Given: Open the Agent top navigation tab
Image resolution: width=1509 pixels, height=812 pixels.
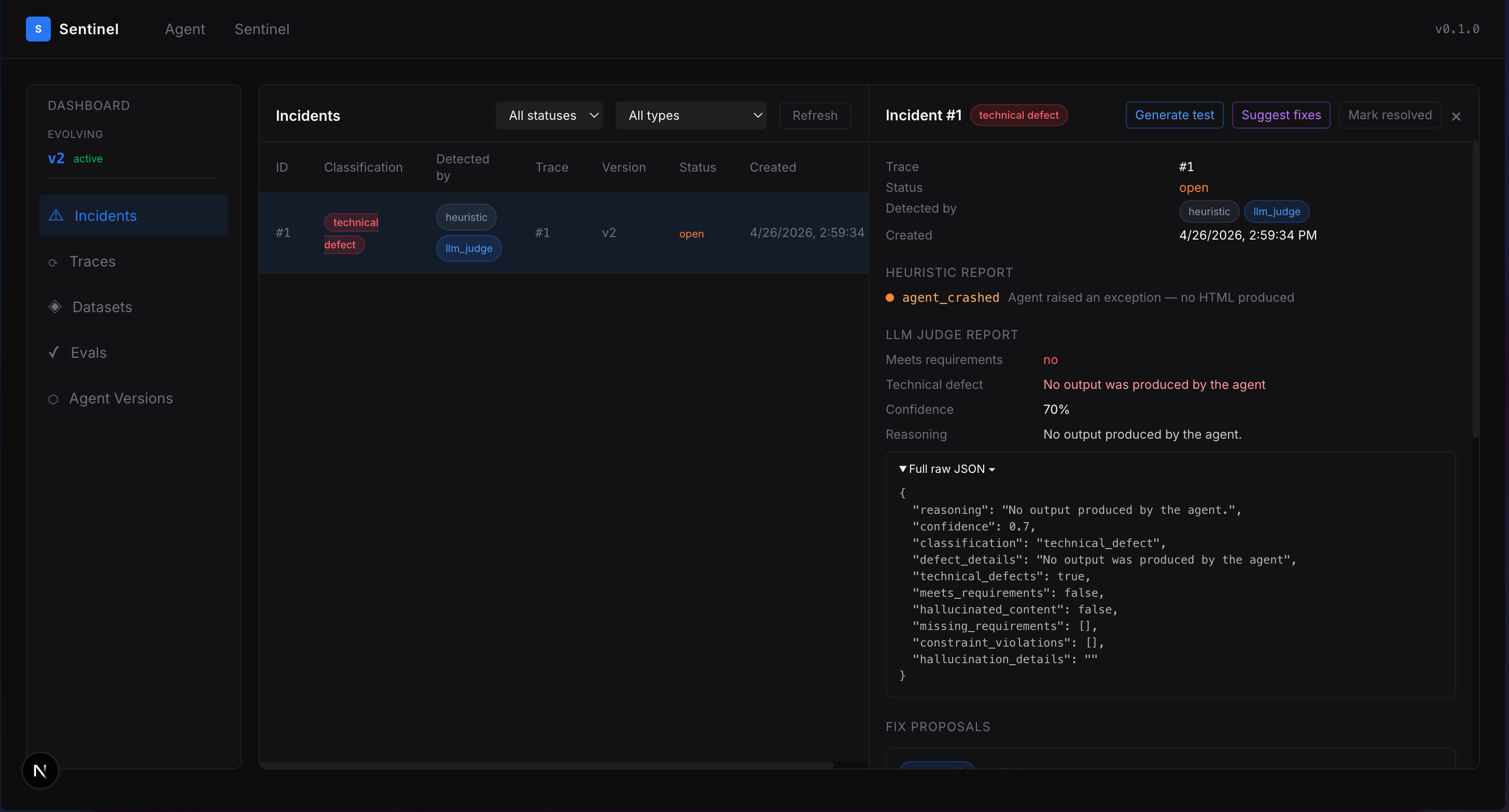Looking at the screenshot, I should pos(185,29).
